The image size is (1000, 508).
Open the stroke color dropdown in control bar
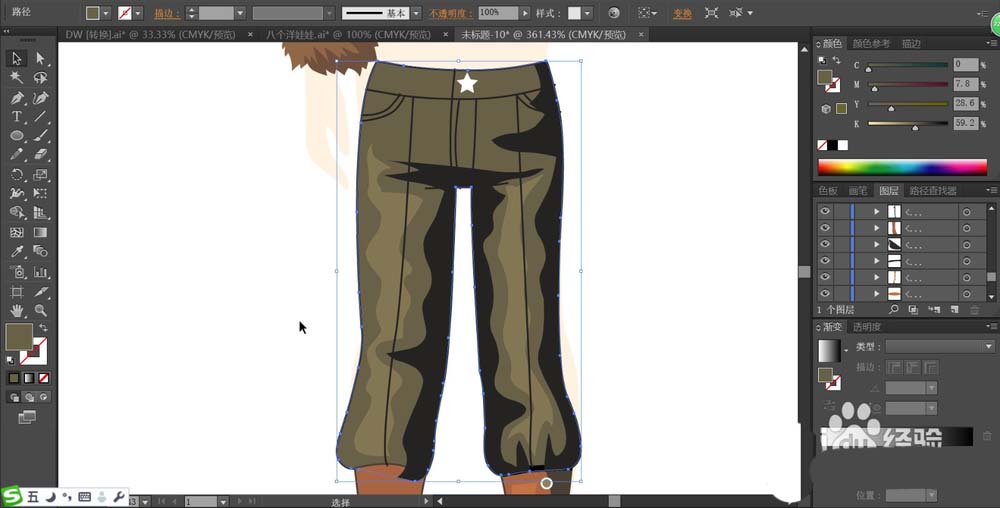138,13
